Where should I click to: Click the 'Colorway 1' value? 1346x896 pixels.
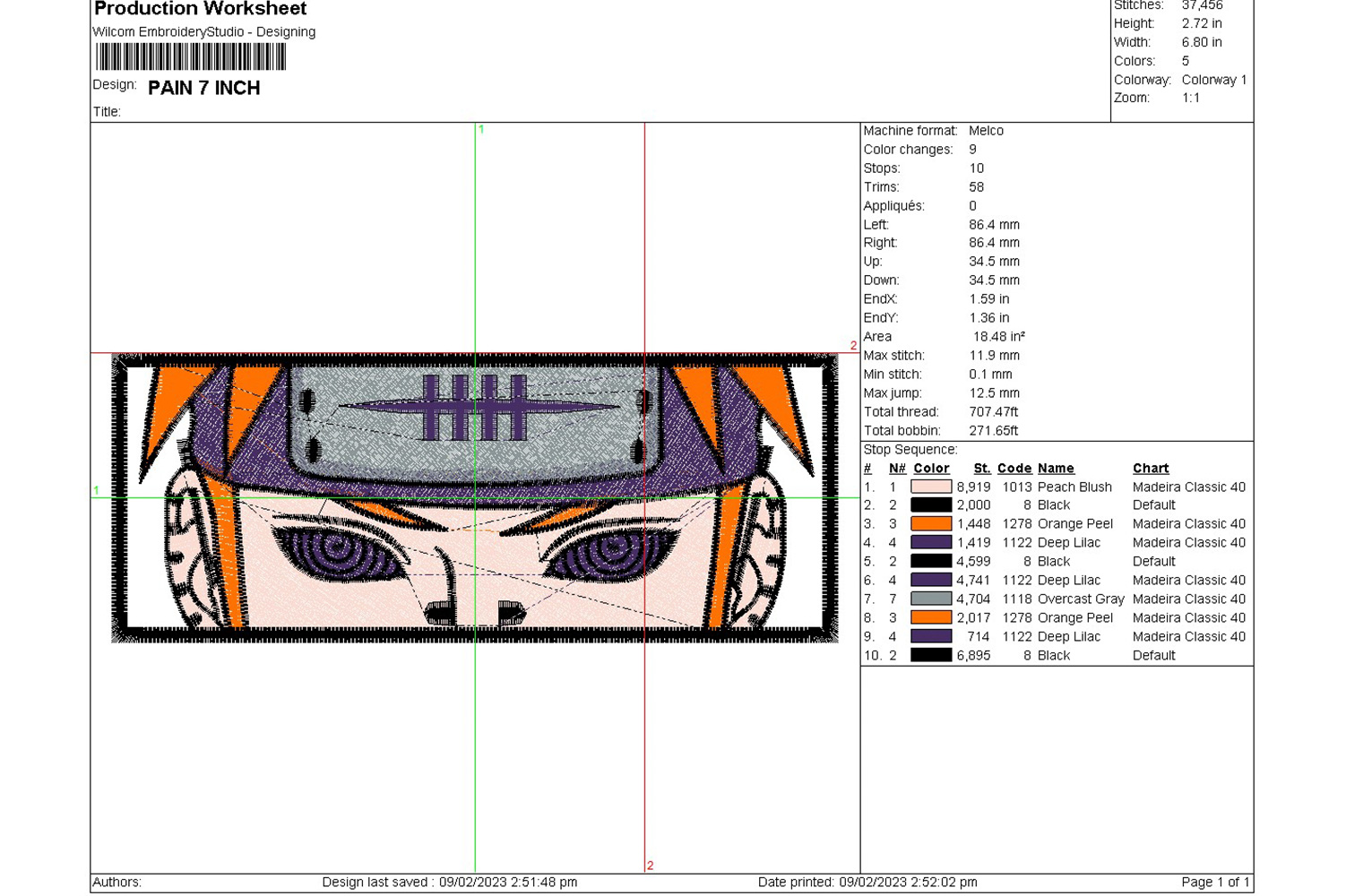pyautogui.click(x=1214, y=80)
